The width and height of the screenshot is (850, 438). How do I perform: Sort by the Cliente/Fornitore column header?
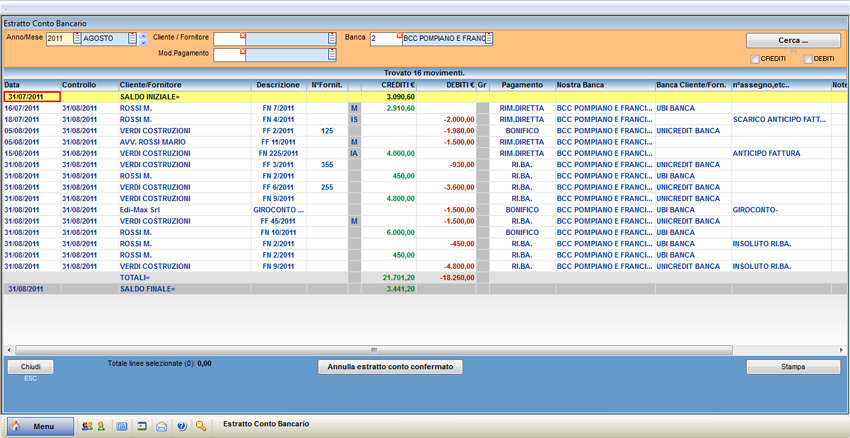point(150,85)
